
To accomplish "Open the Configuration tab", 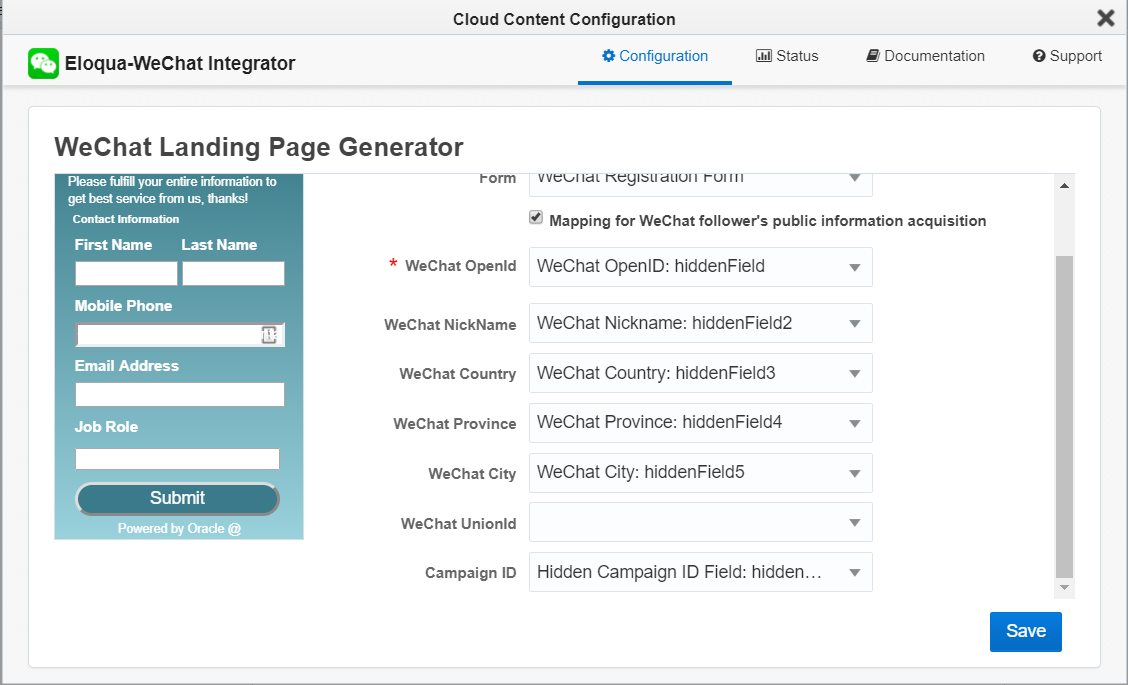I will [x=655, y=56].
